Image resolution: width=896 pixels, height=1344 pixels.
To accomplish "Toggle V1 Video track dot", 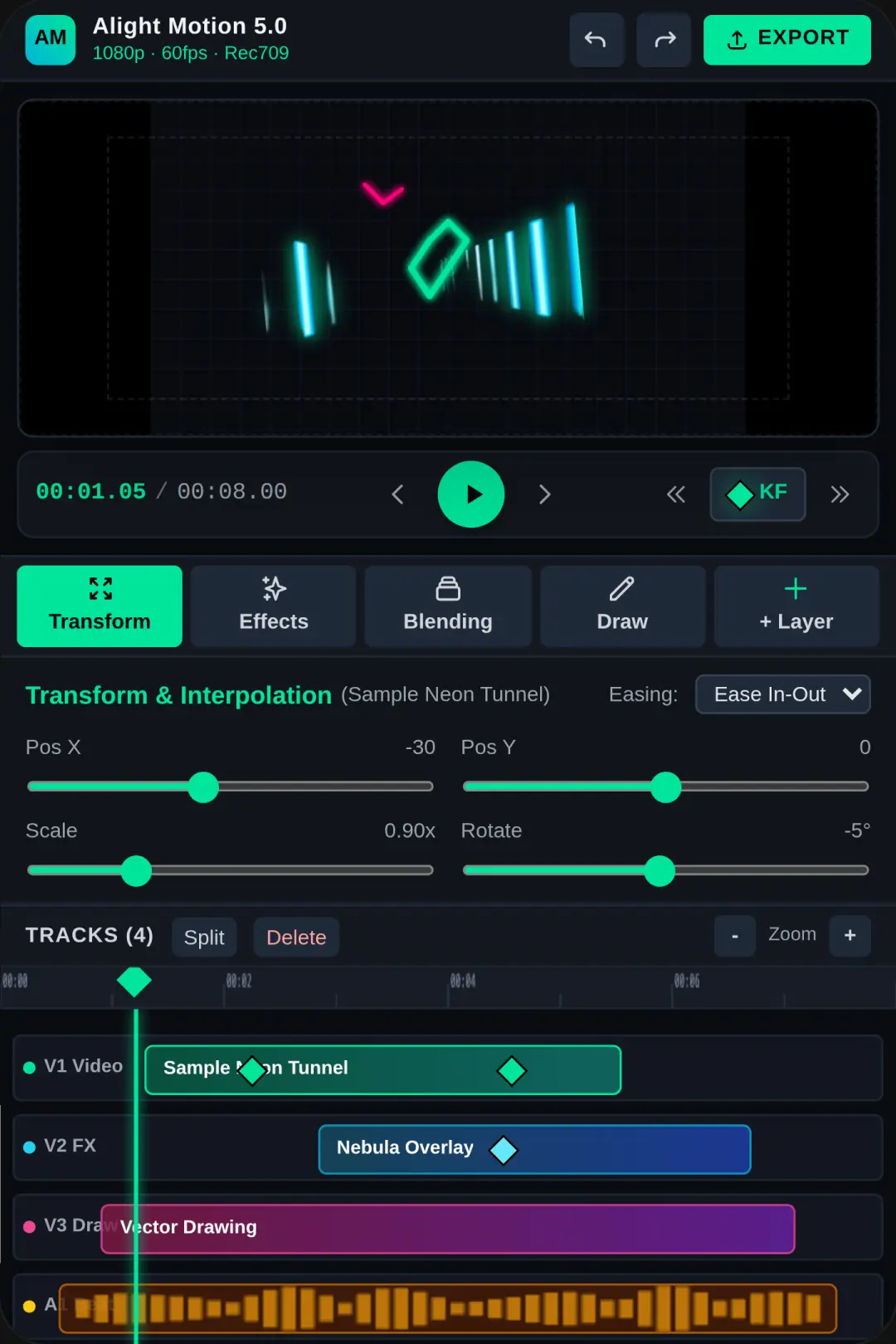I will (x=30, y=1068).
